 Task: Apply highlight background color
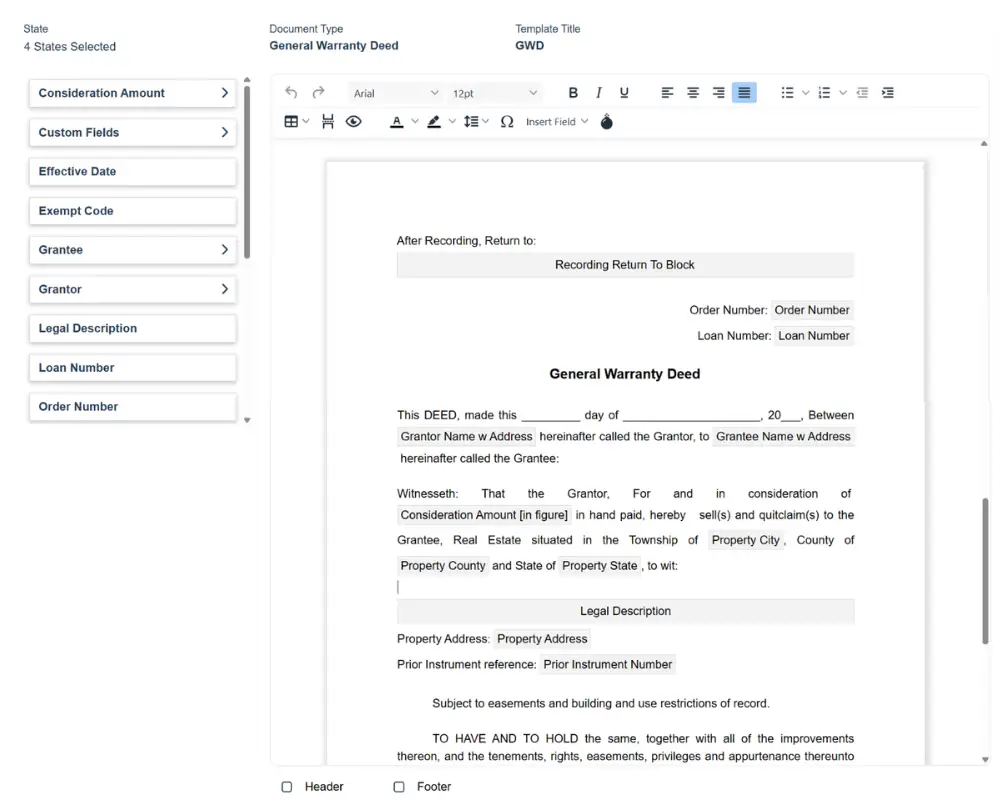434,121
